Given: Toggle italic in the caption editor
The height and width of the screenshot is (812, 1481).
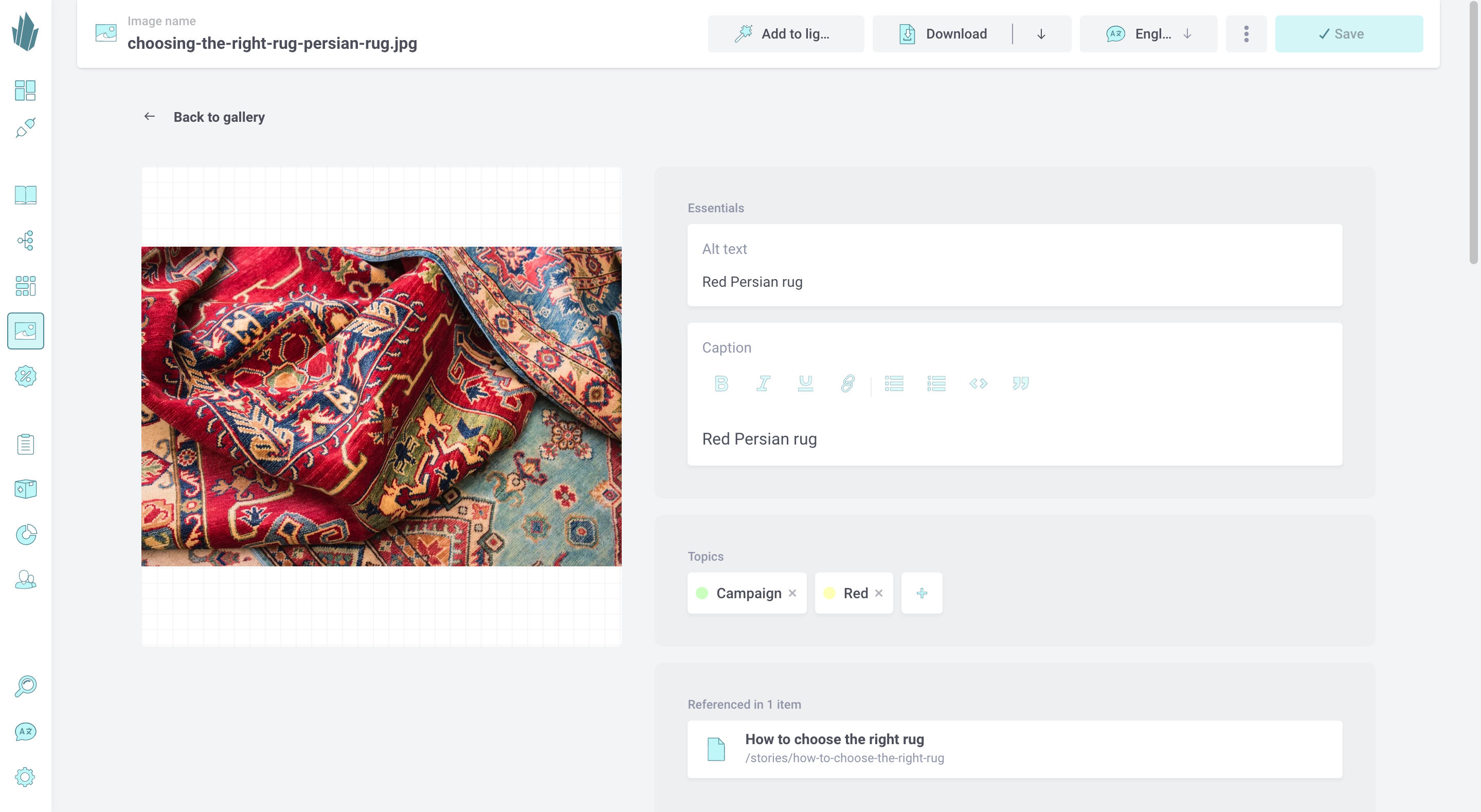Looking at the screenshot, I should point(763,383).
